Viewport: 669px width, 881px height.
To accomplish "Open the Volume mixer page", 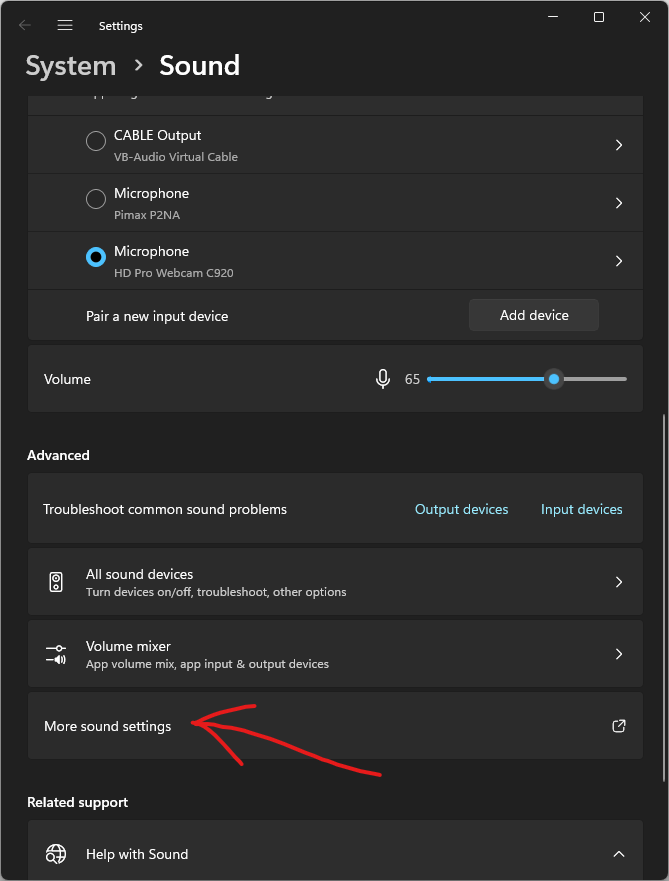I will point(335,654).
